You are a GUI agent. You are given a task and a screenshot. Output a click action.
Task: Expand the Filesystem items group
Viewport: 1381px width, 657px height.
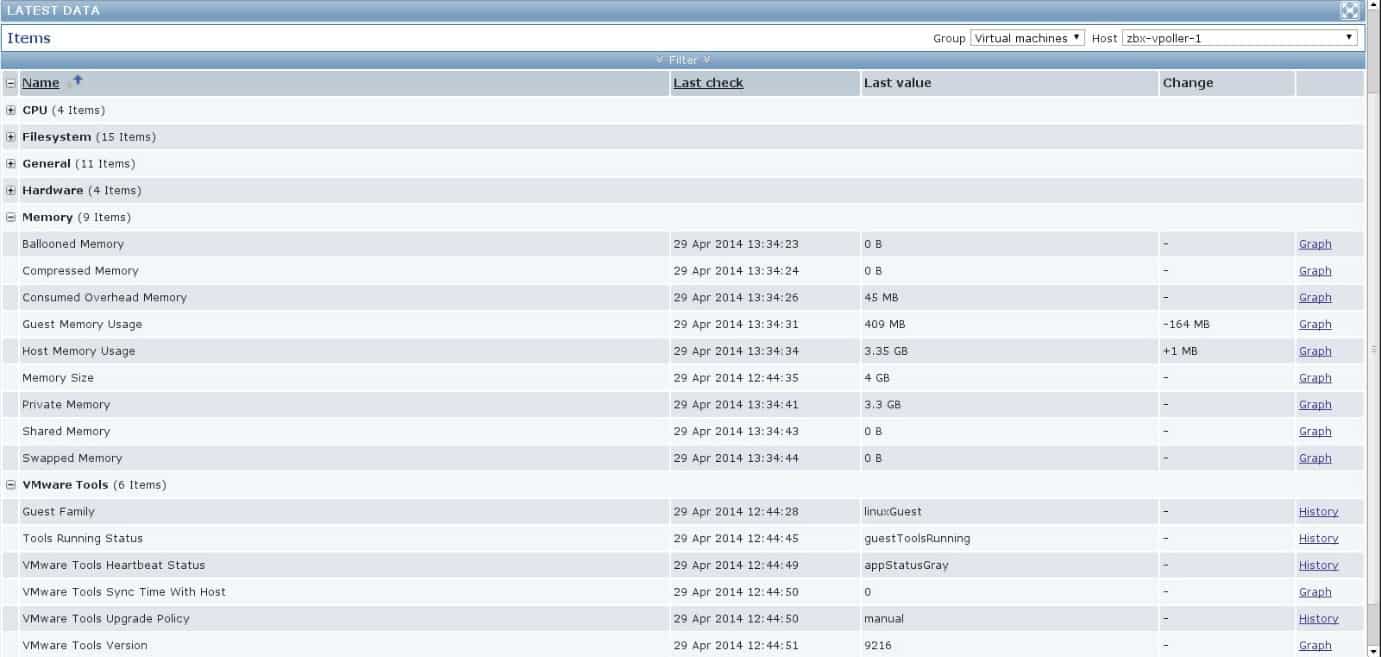[11, 137]
